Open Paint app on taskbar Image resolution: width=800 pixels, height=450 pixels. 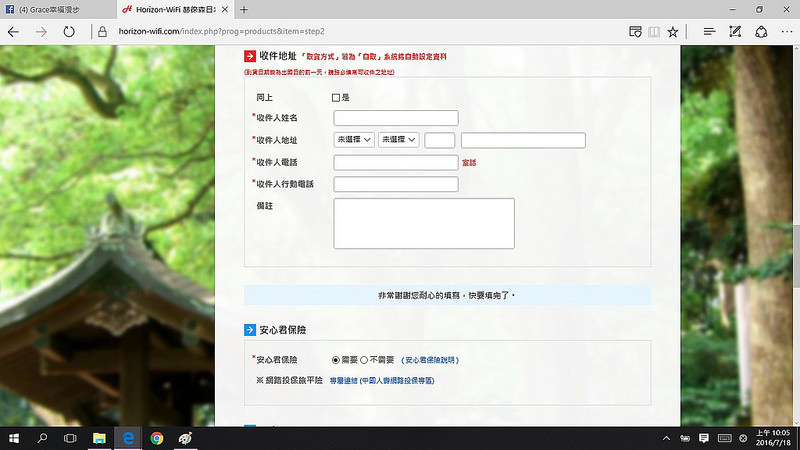(x=185, y=438)
